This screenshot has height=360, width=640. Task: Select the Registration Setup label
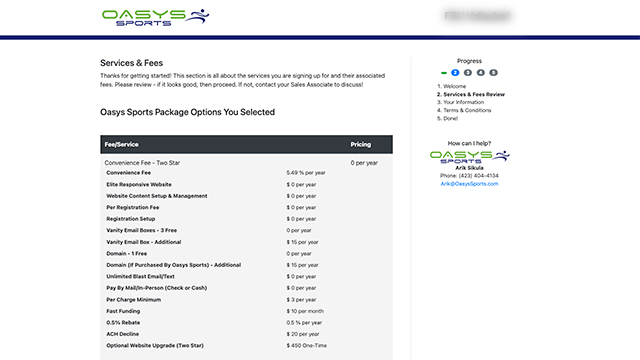click(x=131, y=219)
